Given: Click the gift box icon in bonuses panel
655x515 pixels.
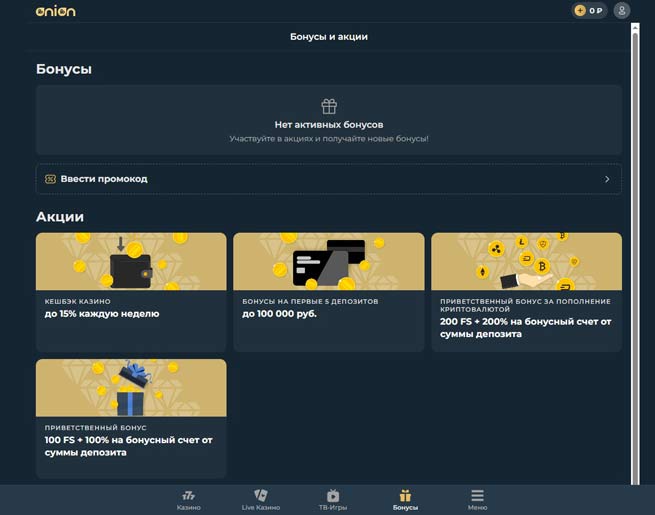Looking at the screenshot, I should coord(328,106).
